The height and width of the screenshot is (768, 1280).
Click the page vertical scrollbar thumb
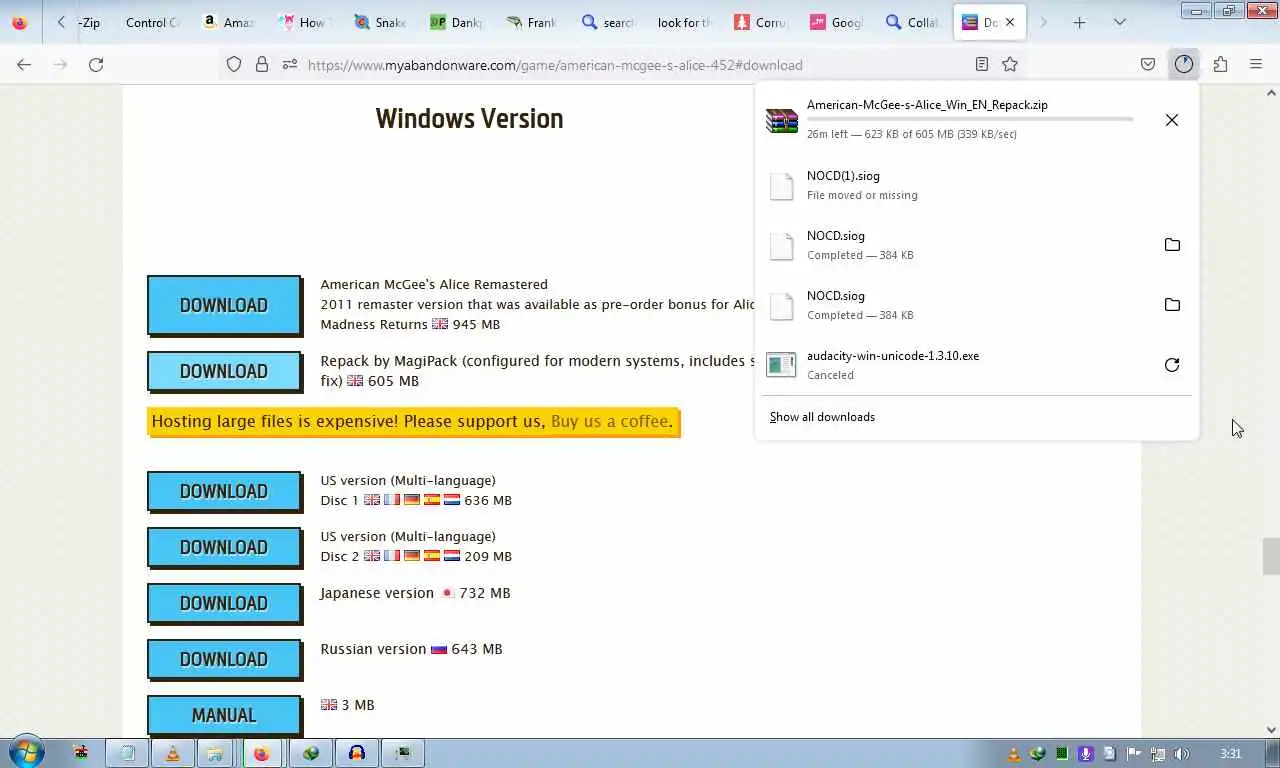pos(1271,556)
